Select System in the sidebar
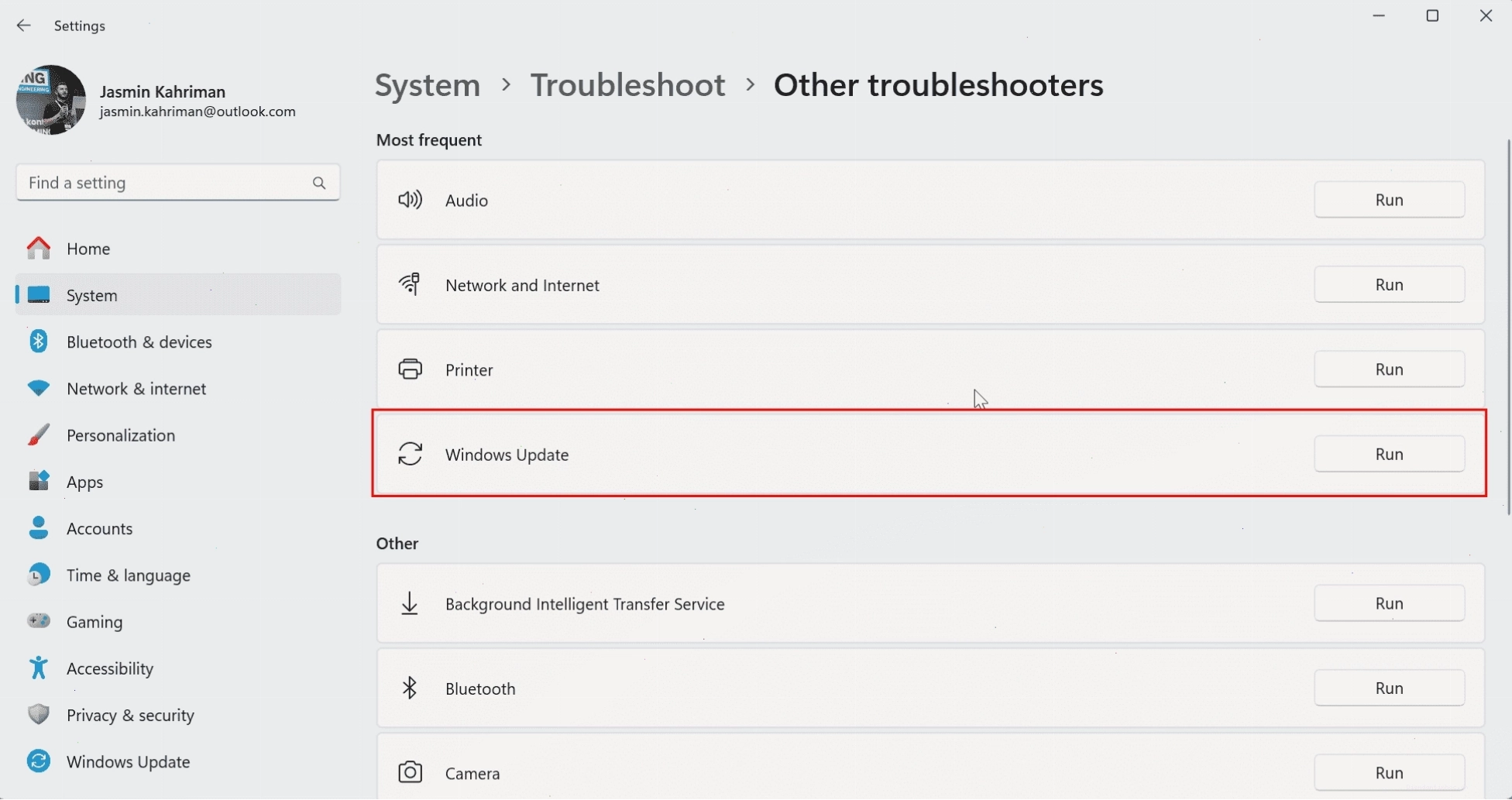 coord(178,295)
